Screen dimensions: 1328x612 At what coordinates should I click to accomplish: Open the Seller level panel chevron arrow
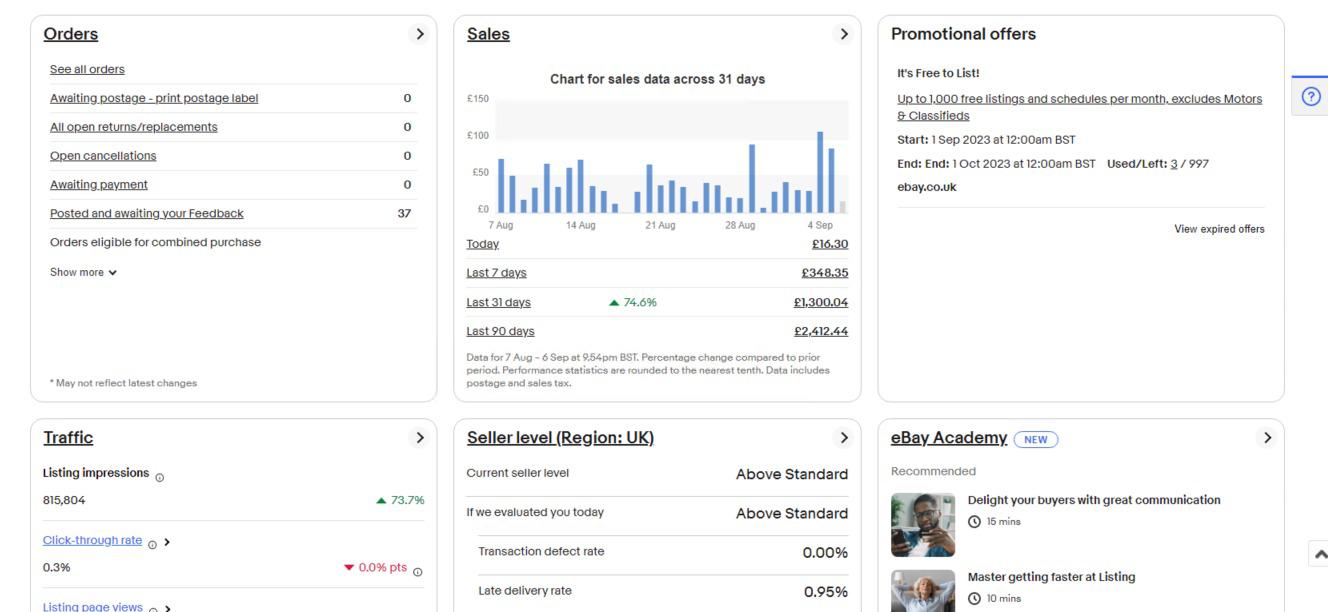click(844, 438)
